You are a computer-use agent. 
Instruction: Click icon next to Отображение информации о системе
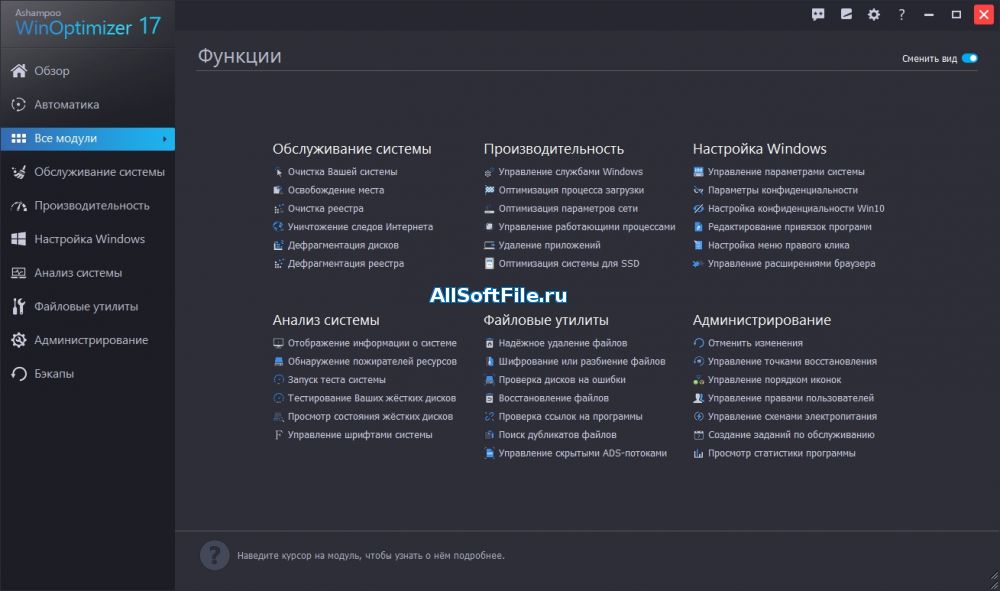(x=278, y=343)
